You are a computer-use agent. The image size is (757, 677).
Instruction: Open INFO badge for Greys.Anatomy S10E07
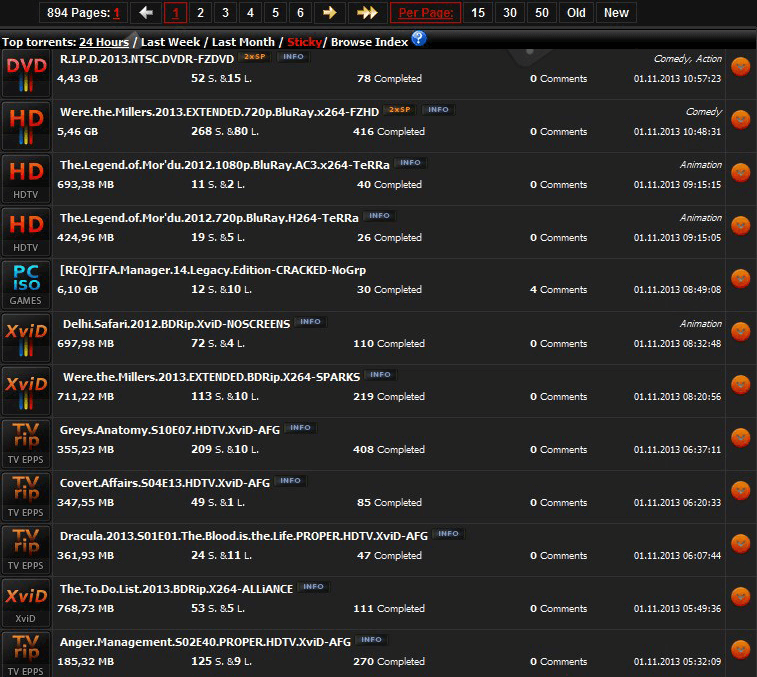(x=300, y=428)
